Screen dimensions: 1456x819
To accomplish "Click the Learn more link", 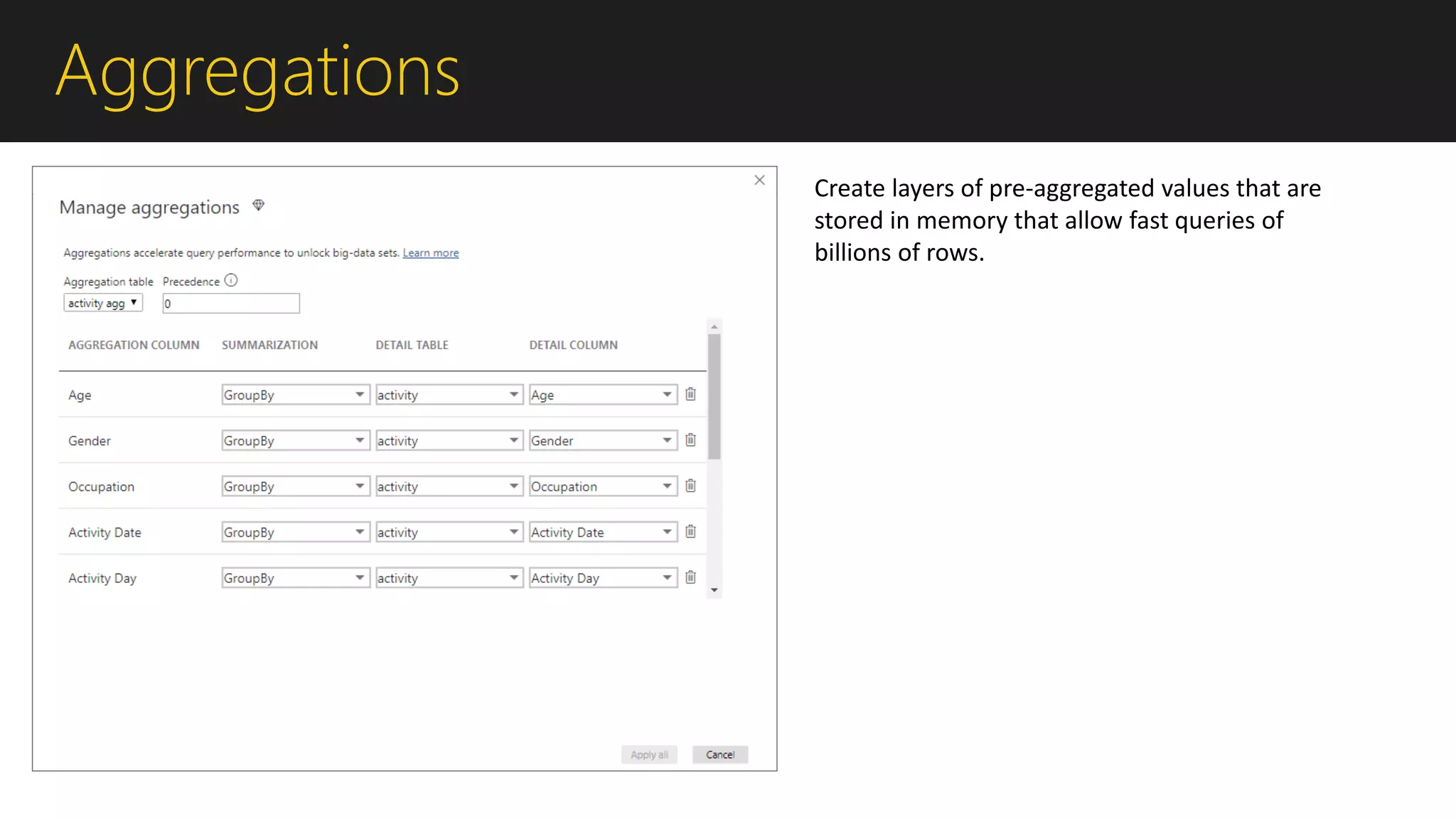I will point(431,253).
